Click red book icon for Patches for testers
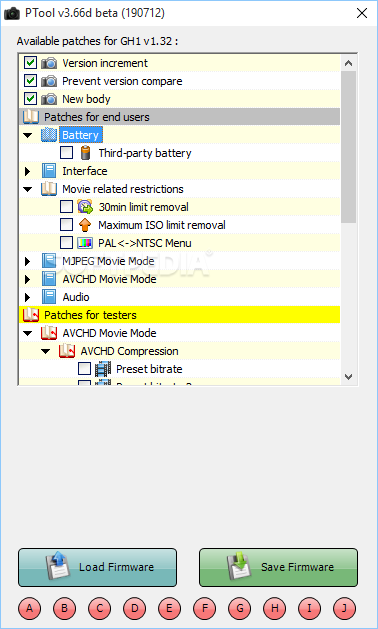378x629 pixels. tap(31, 315)
